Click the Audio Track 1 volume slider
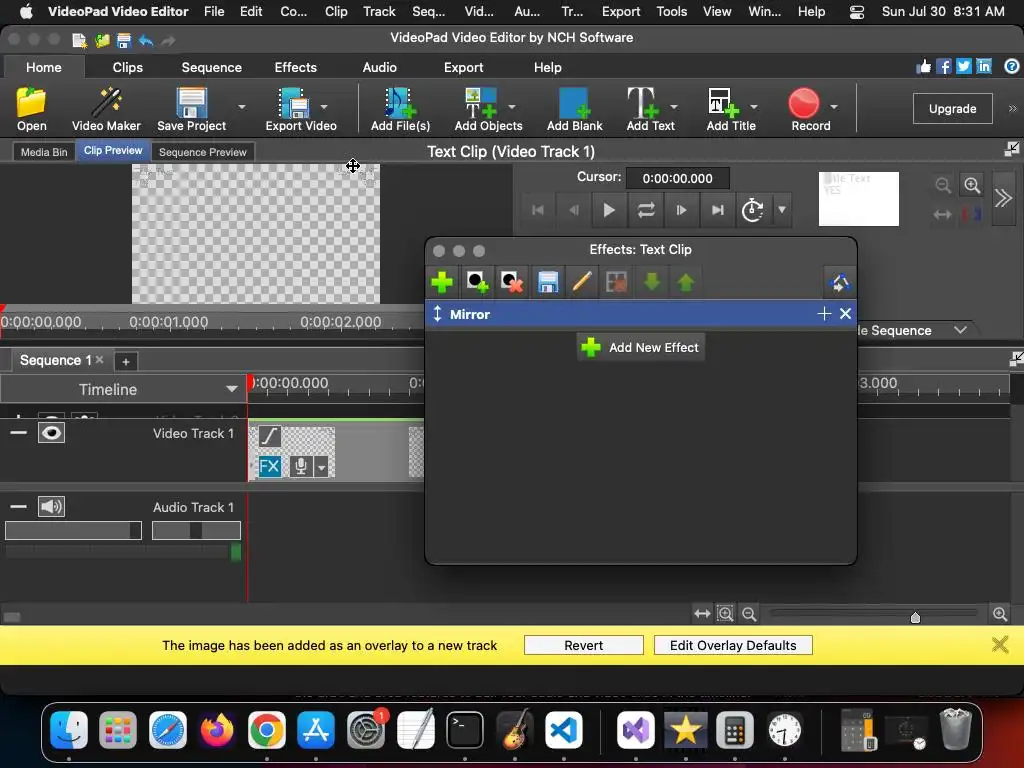Image resolution: width=1024 pixels, height=768 pixels. tap(73, 530)
